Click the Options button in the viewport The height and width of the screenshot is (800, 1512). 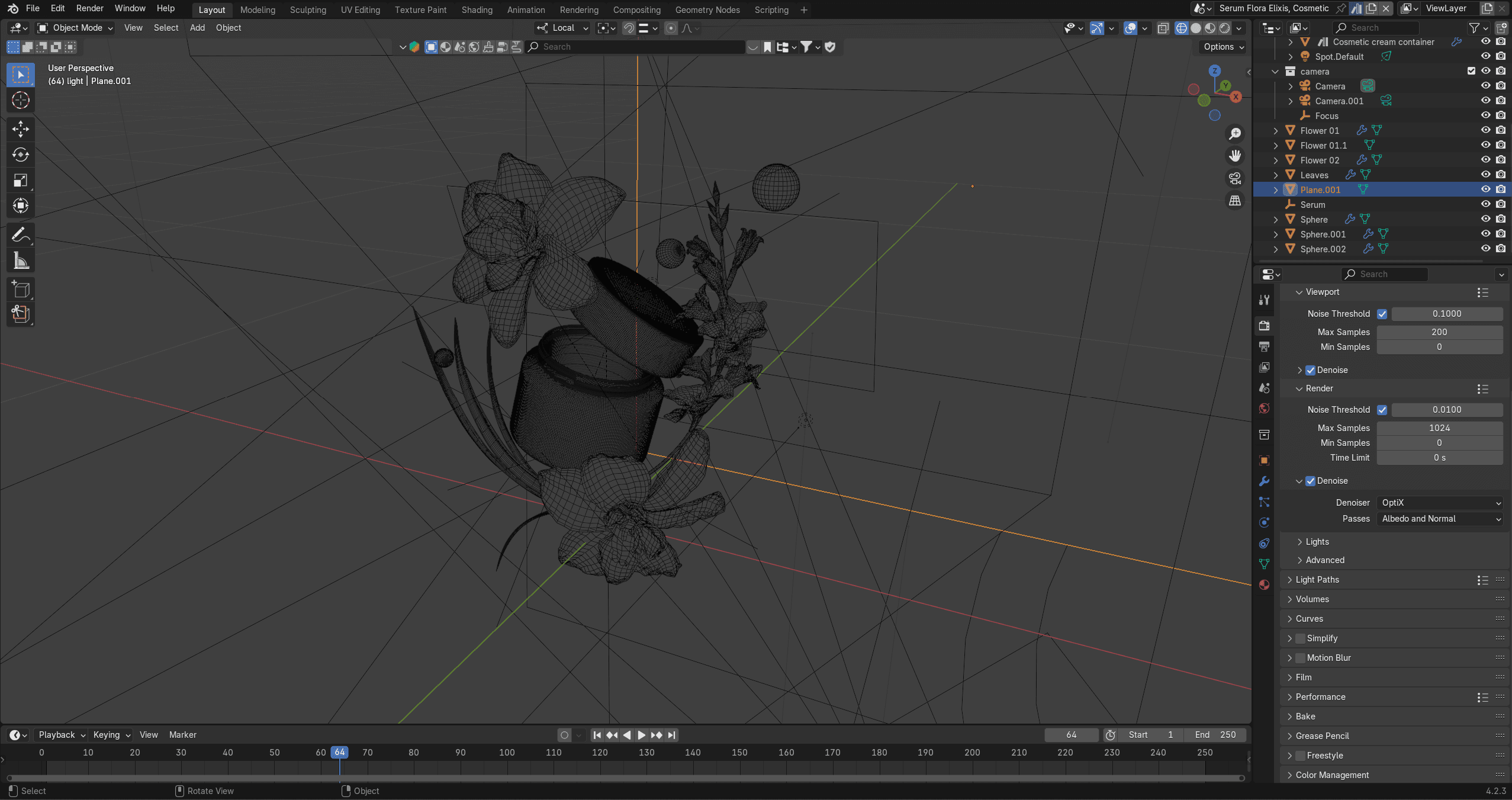pyautogui.click(x=1223, y=47)
